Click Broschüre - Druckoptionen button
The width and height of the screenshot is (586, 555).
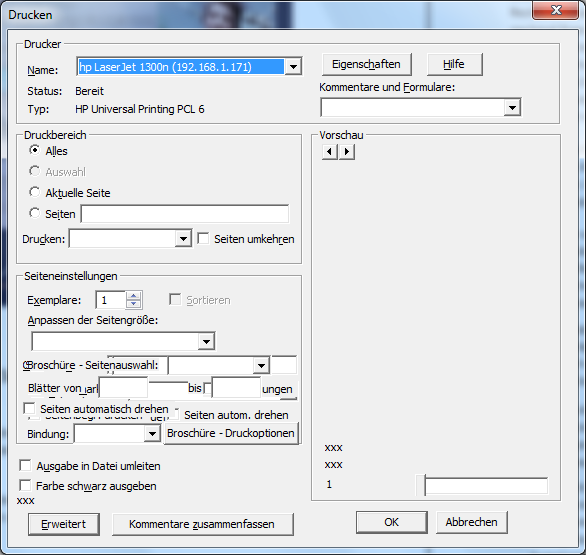(231, 433)
